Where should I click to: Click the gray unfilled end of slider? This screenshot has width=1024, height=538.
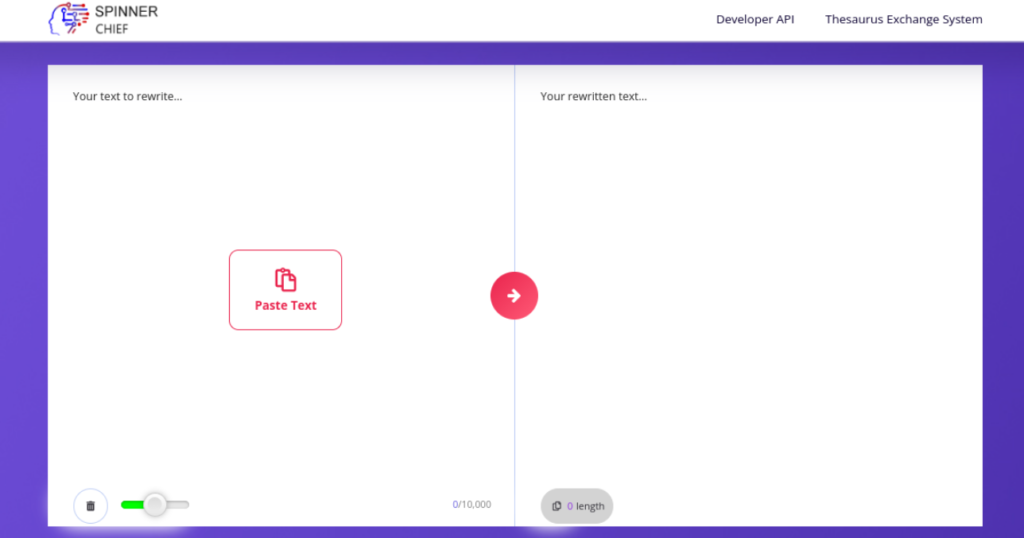tap(180, 505)
